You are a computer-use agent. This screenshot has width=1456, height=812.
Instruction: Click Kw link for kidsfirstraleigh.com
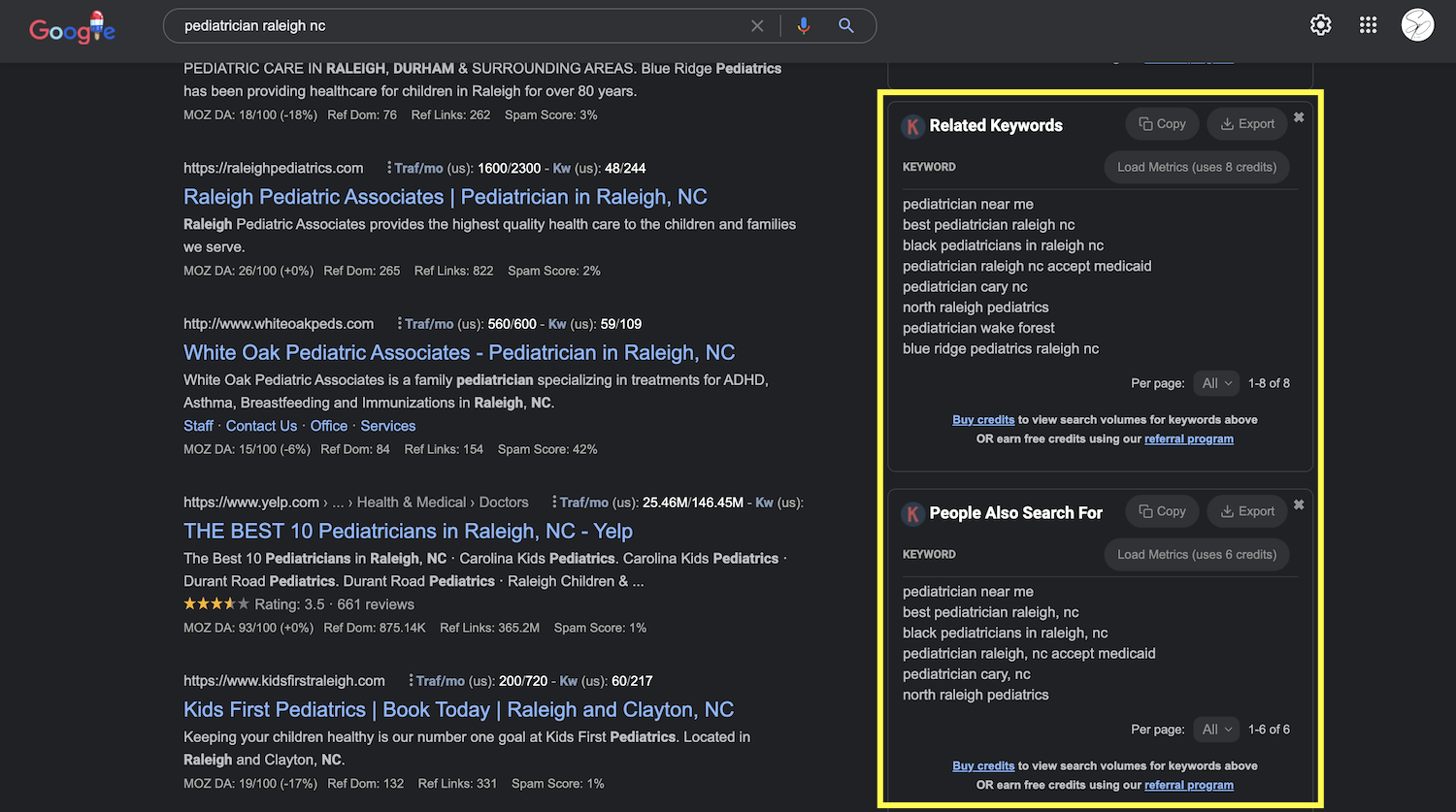569,681
